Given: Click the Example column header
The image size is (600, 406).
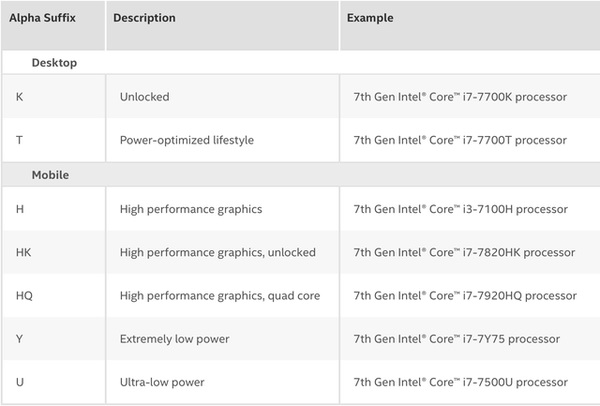Looking at the screenshot, I should (x=370, y=18).
